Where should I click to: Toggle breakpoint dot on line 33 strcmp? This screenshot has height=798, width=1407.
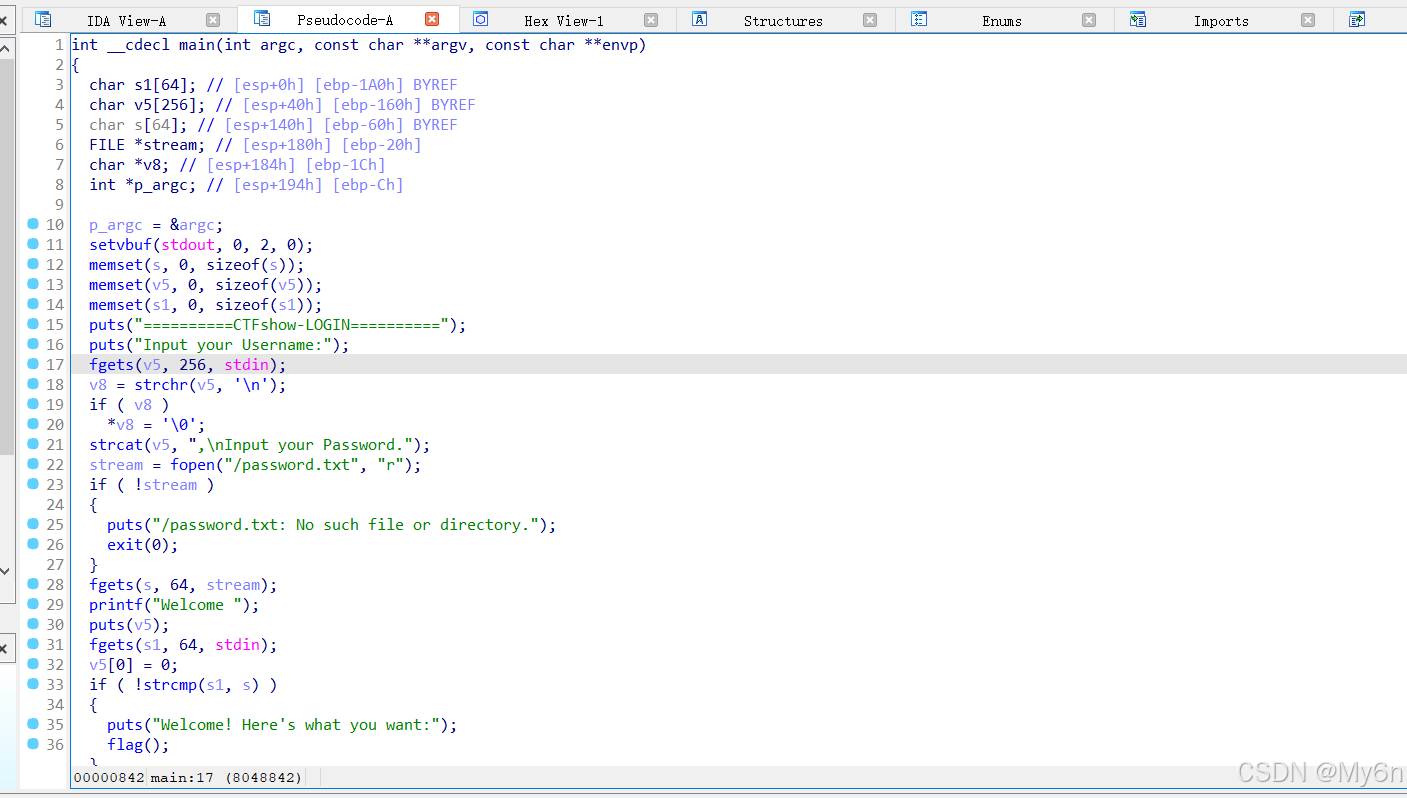[33, 684]
